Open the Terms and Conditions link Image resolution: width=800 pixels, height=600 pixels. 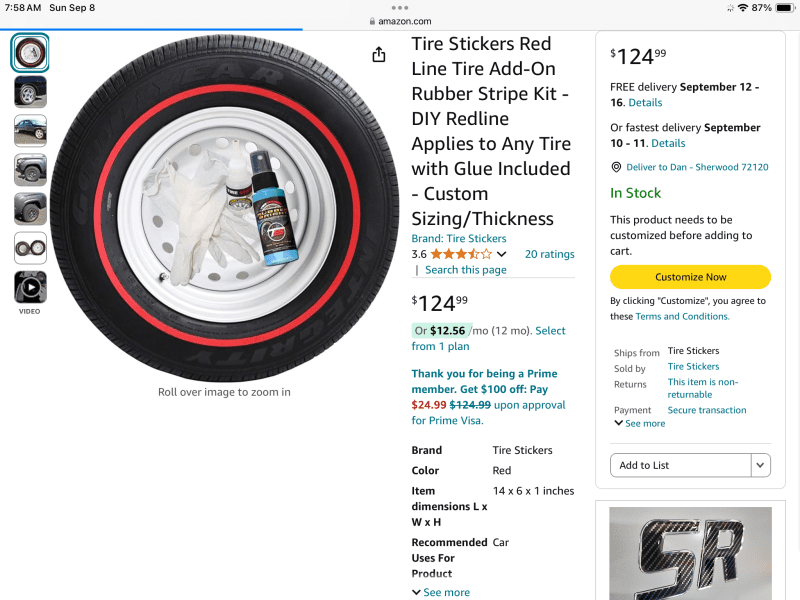[x=683, y=316]
